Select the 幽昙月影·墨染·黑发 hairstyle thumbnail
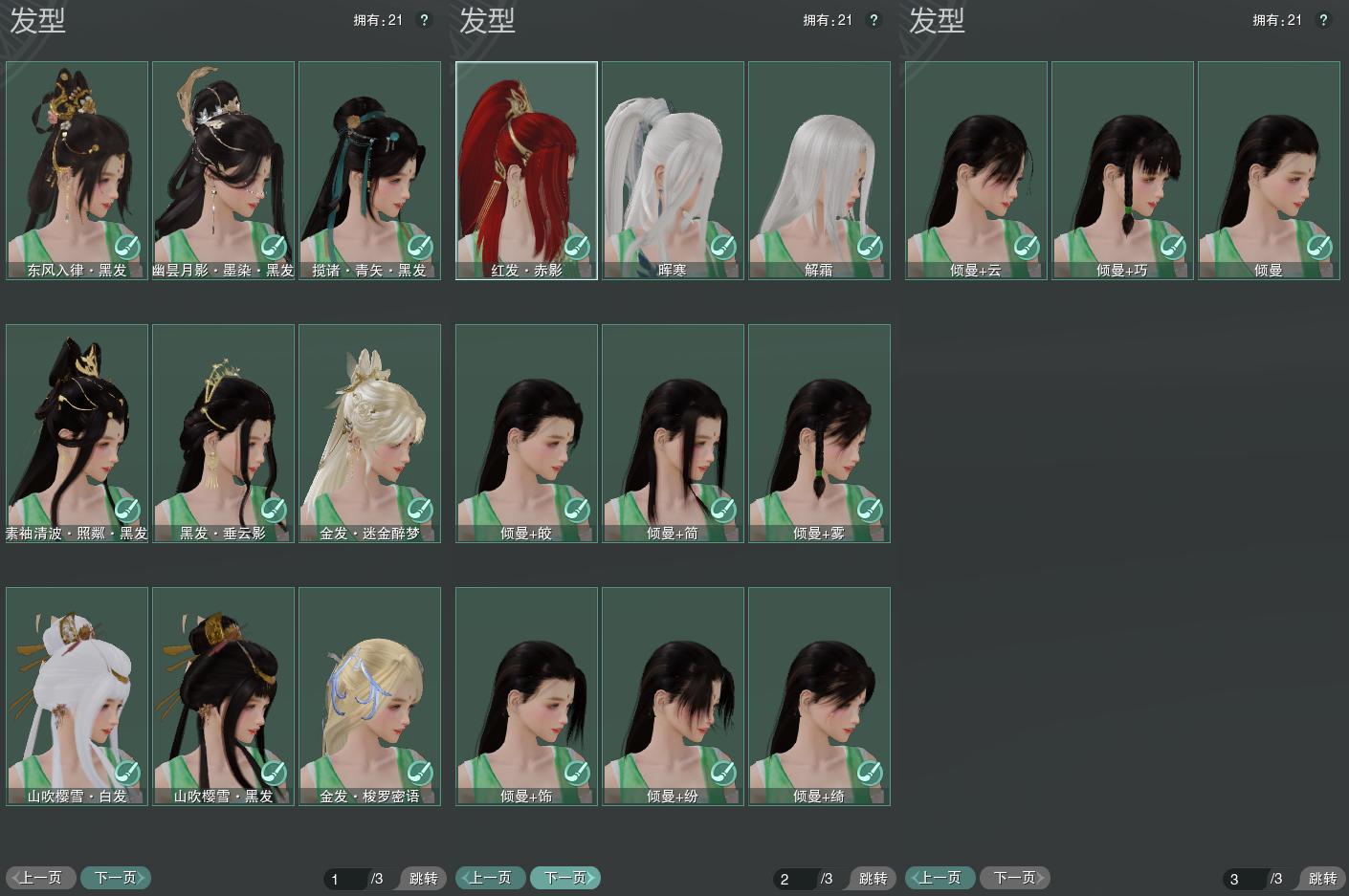 coord(224,171)
